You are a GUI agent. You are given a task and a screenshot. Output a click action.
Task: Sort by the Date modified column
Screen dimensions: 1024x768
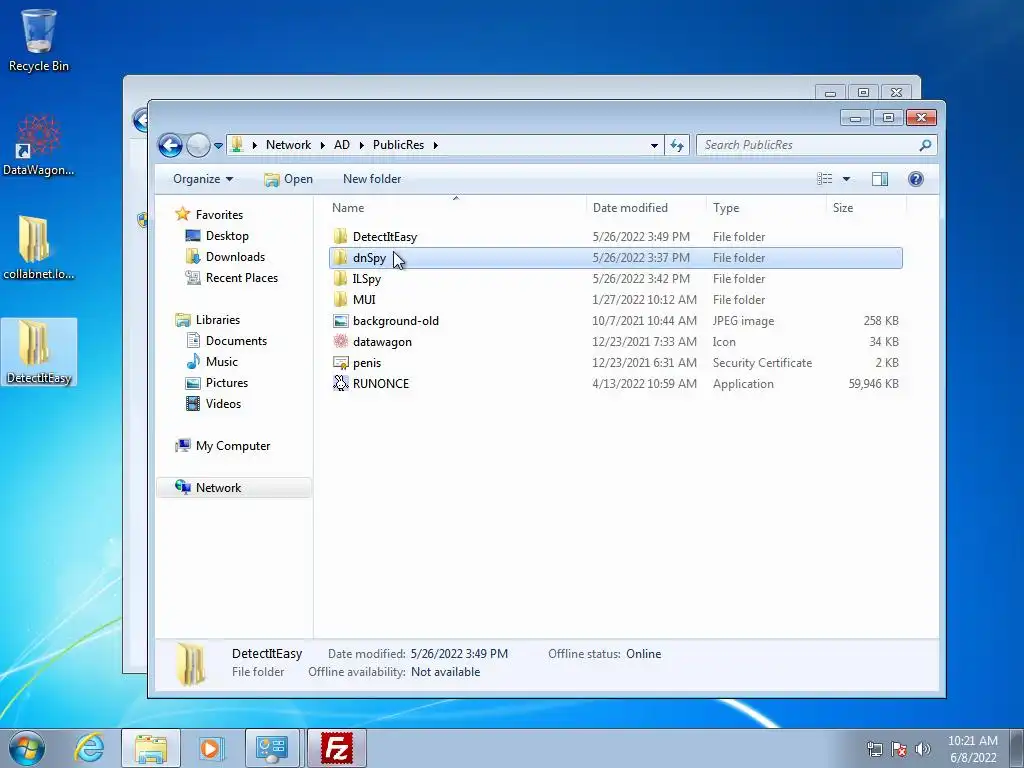coord(646,208)
